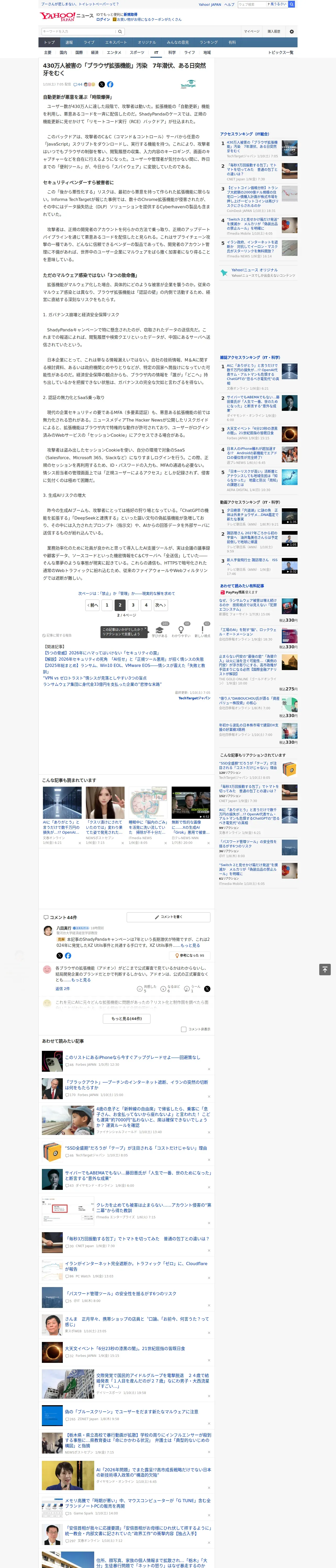Select the 科学 category tab

172,52
